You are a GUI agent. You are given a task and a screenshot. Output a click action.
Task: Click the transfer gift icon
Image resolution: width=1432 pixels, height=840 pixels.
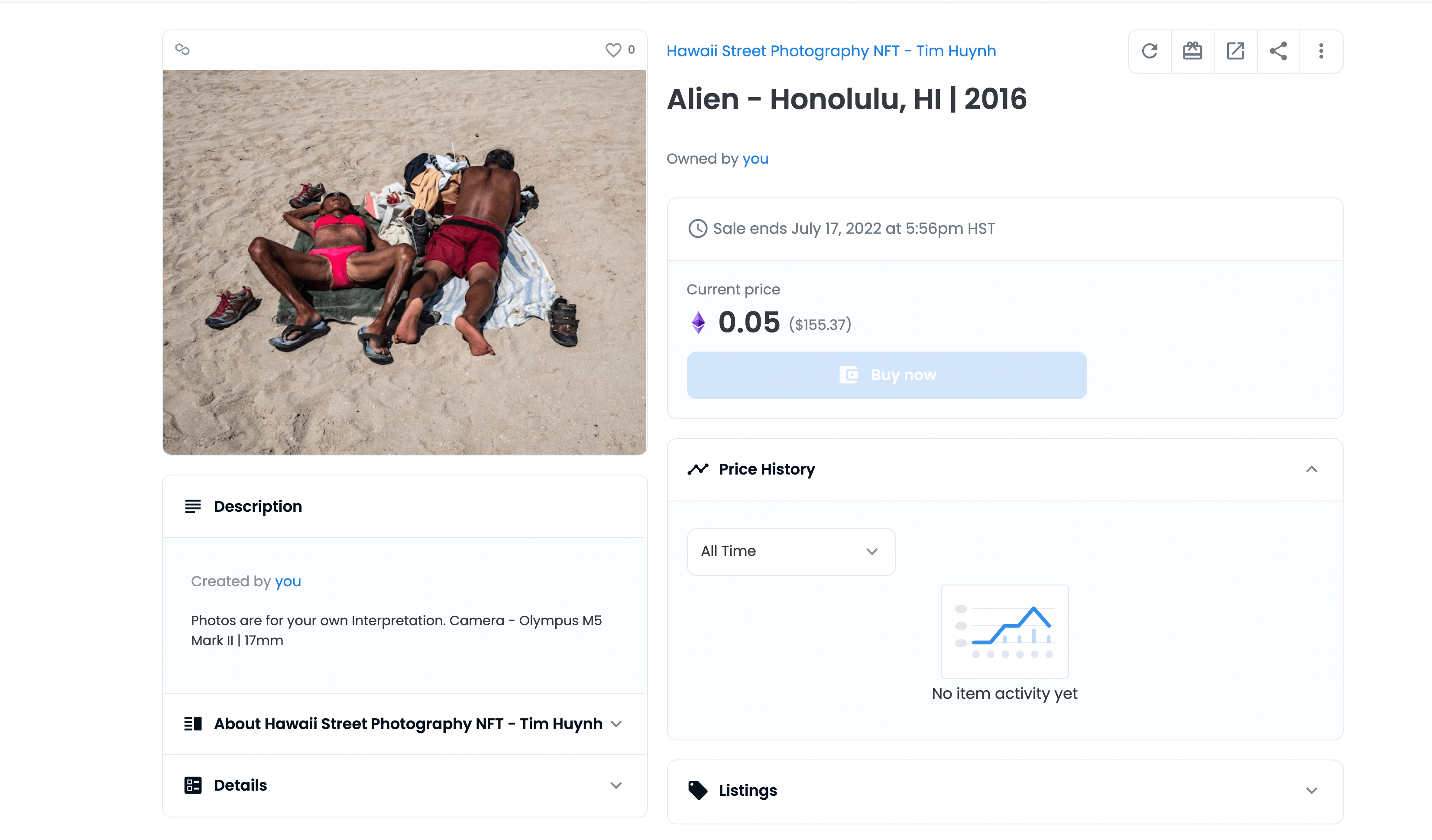click(1192, 51)
